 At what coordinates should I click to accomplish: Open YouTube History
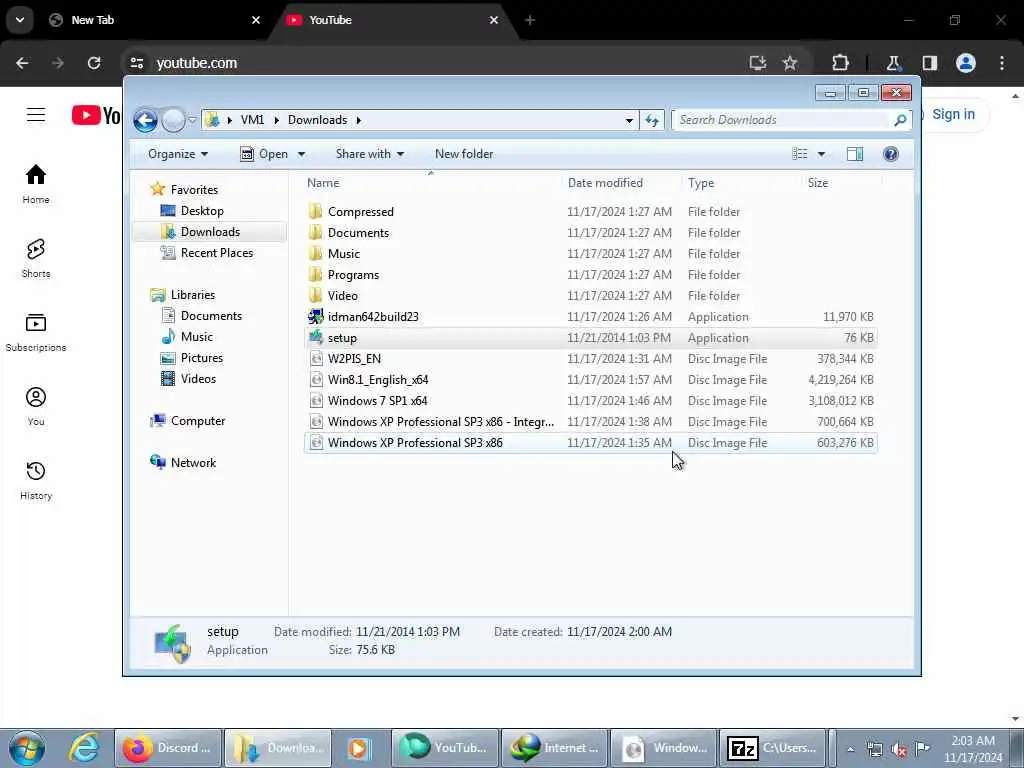tap(36, 480)
